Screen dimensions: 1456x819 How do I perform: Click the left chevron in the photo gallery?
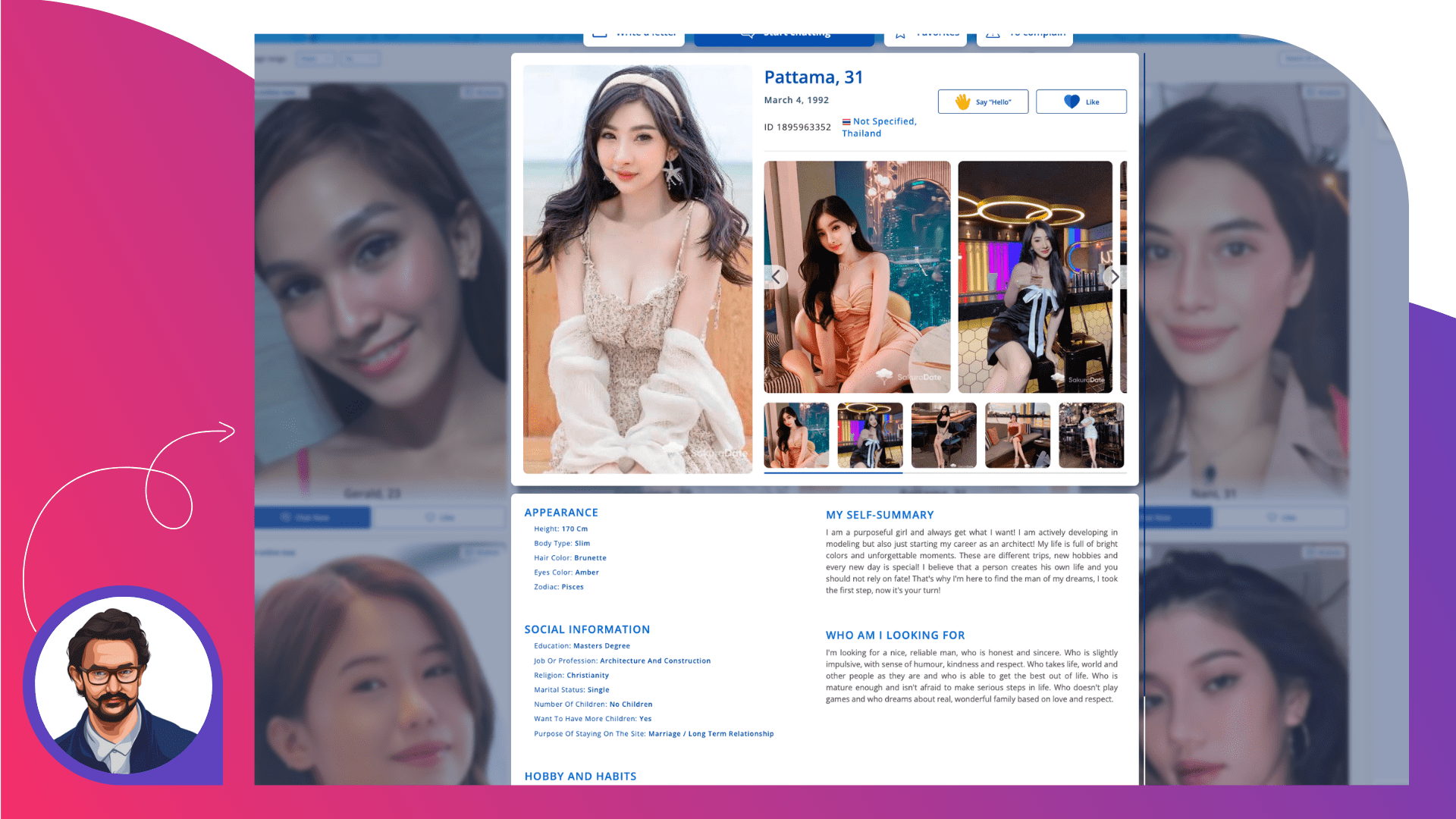[777, 277]
